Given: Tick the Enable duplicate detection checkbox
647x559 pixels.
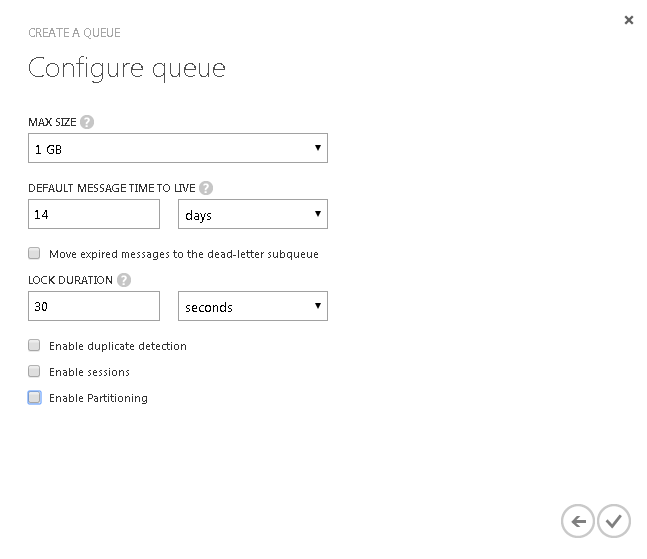Looking at the screenshot, I should (x=34, y=346).
